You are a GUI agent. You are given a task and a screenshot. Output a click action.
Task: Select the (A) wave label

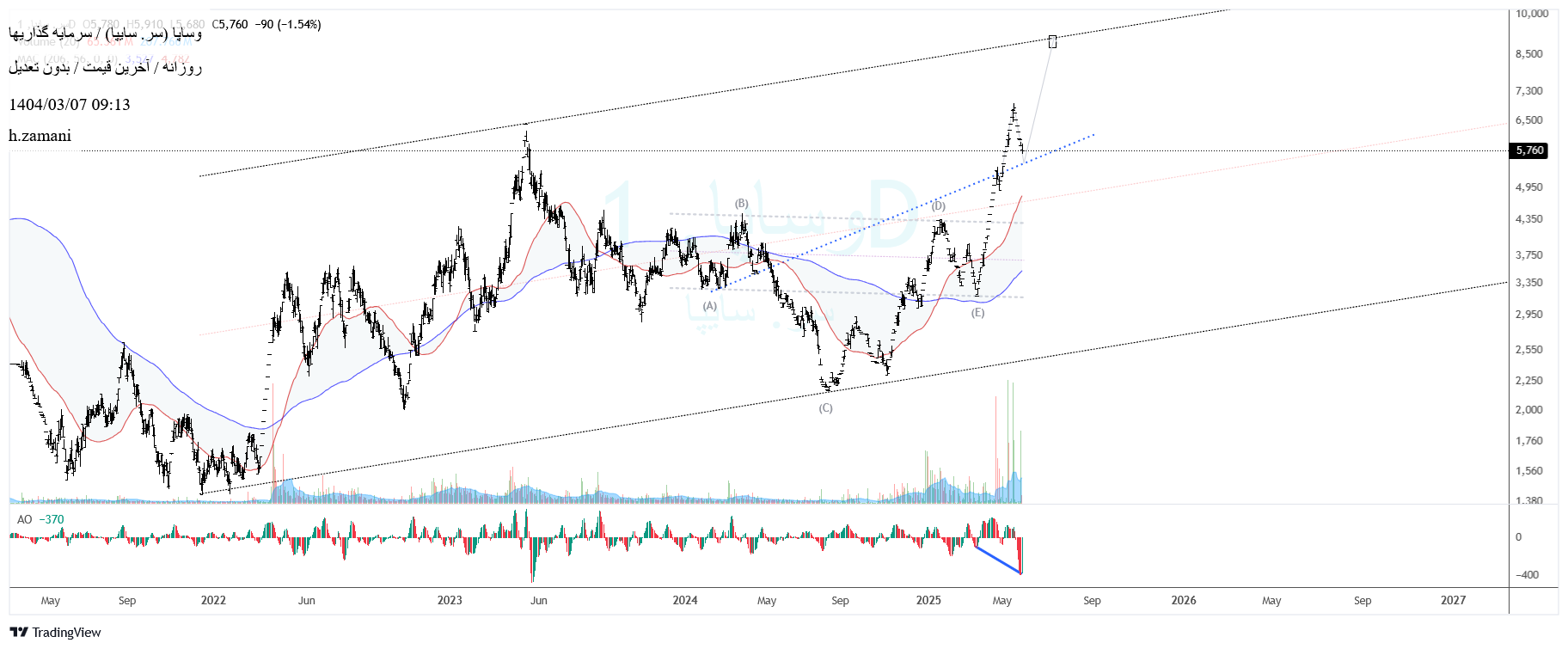click(709, 306)
